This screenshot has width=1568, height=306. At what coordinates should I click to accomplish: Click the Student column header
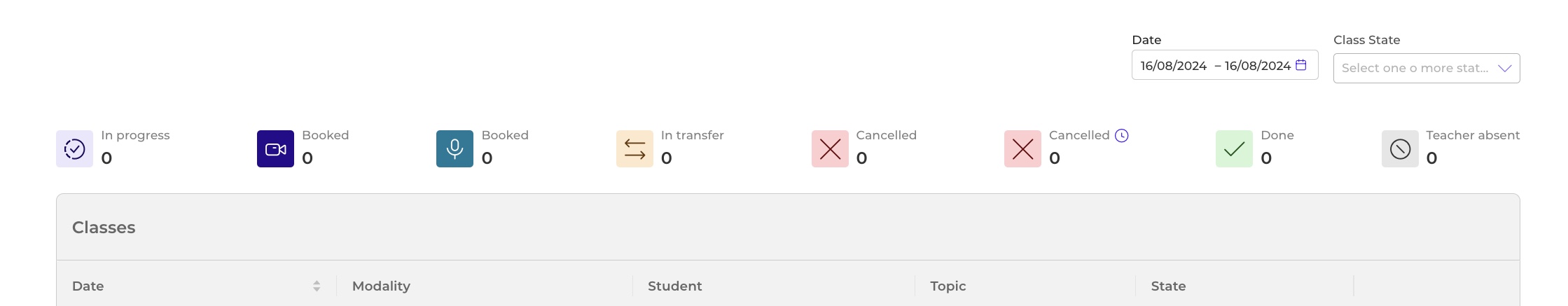(674, 286)
